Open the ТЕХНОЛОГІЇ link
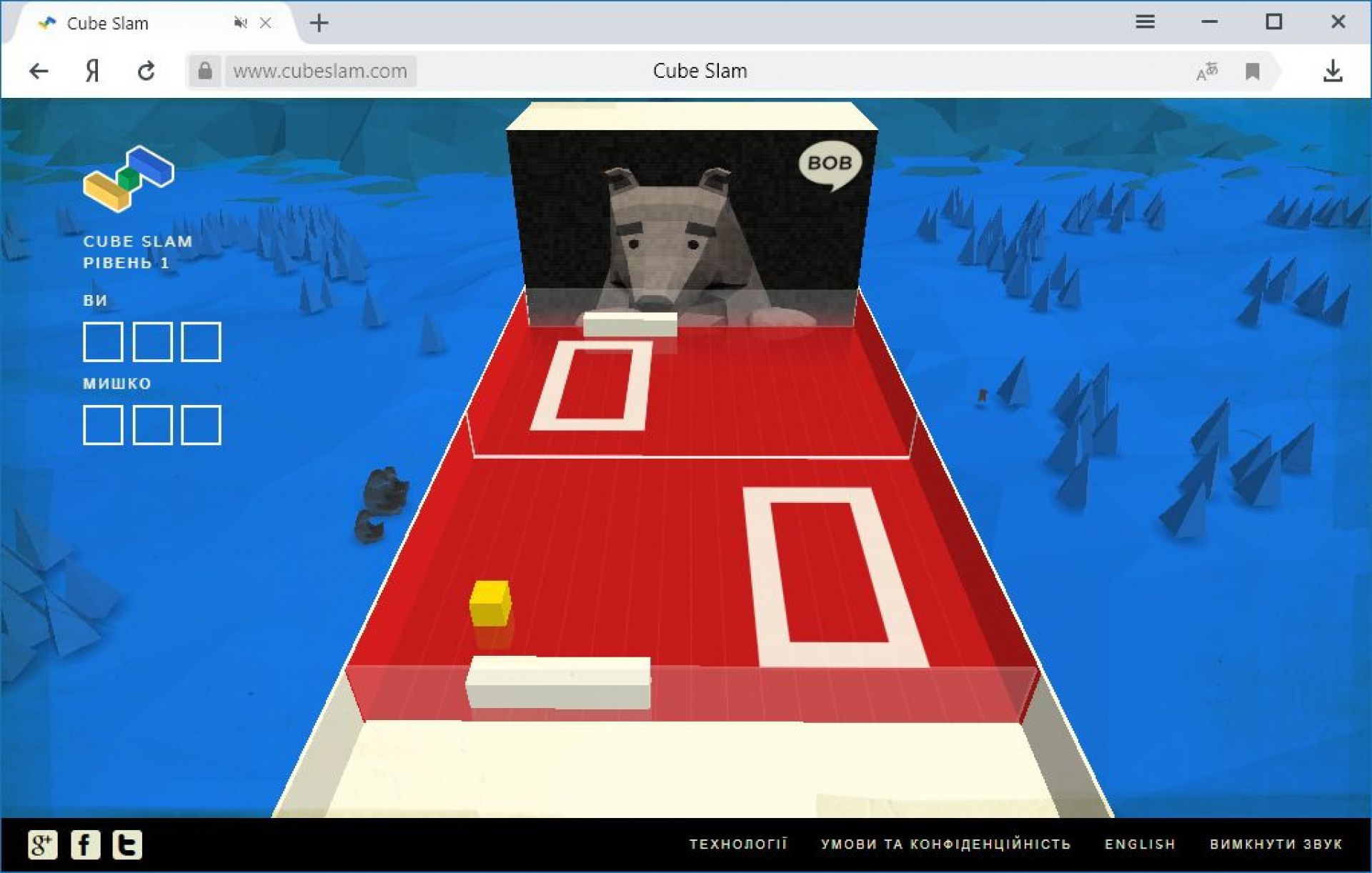Image resolution: width=1372 pixels, height=873 pixels. (x=737, y=844)
